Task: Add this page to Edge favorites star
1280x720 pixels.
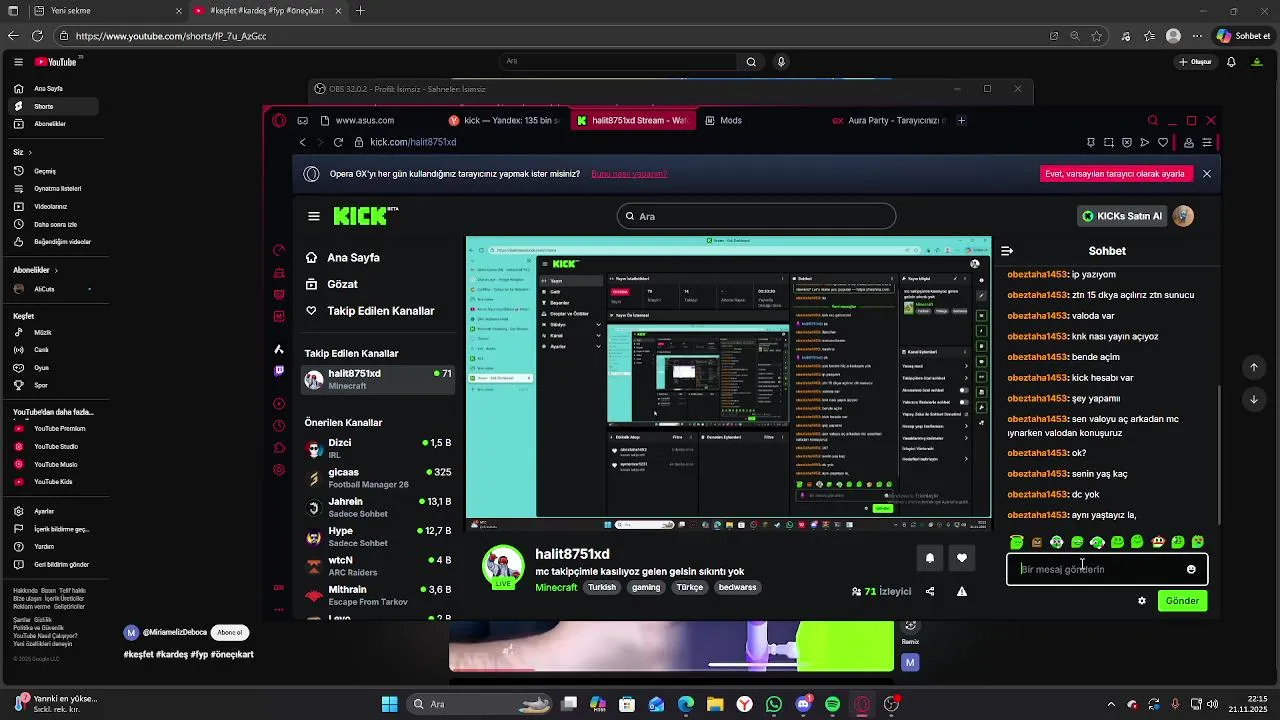Action: [x=1097, y=36]
